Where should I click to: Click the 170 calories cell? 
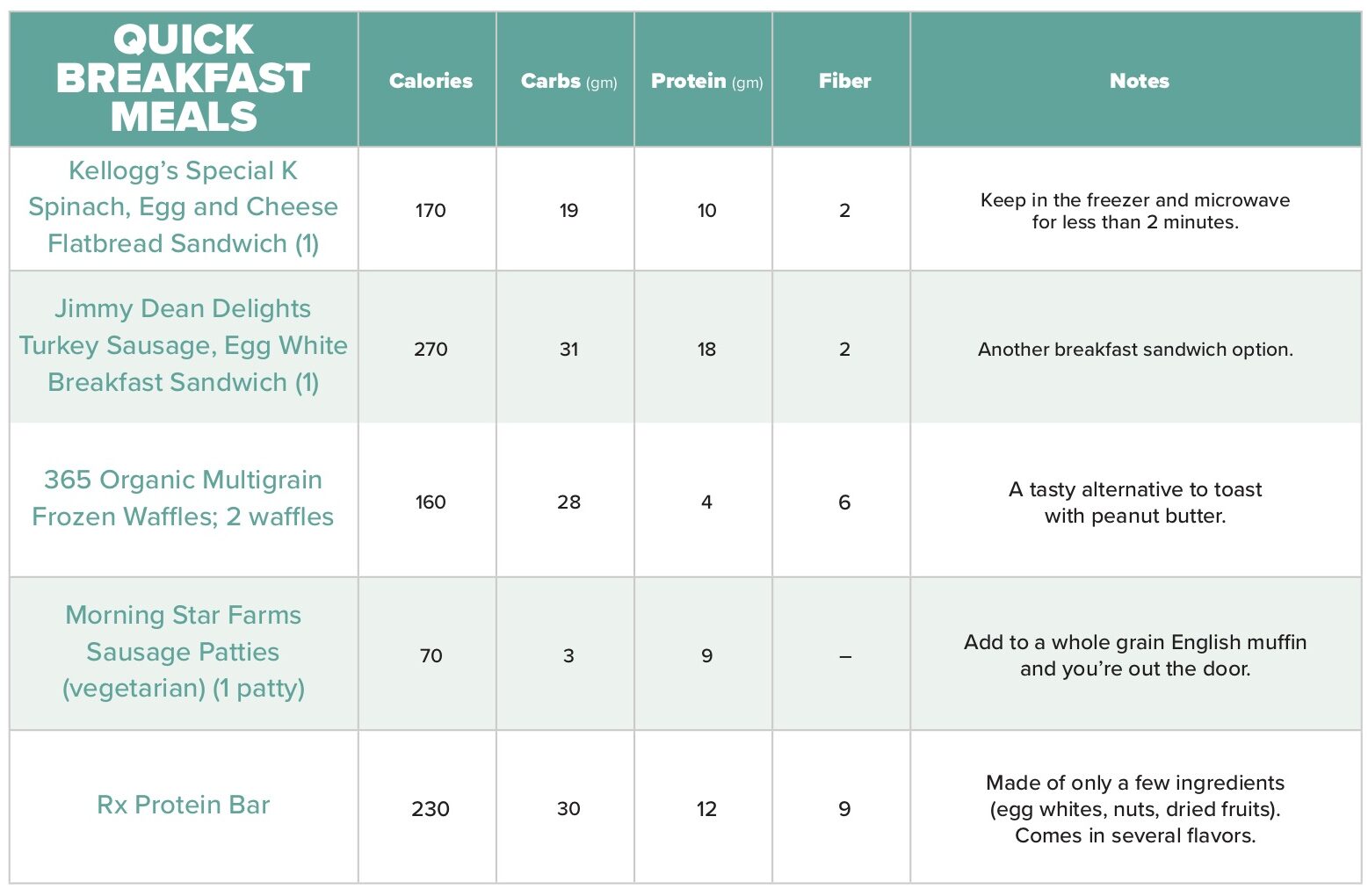431,211
